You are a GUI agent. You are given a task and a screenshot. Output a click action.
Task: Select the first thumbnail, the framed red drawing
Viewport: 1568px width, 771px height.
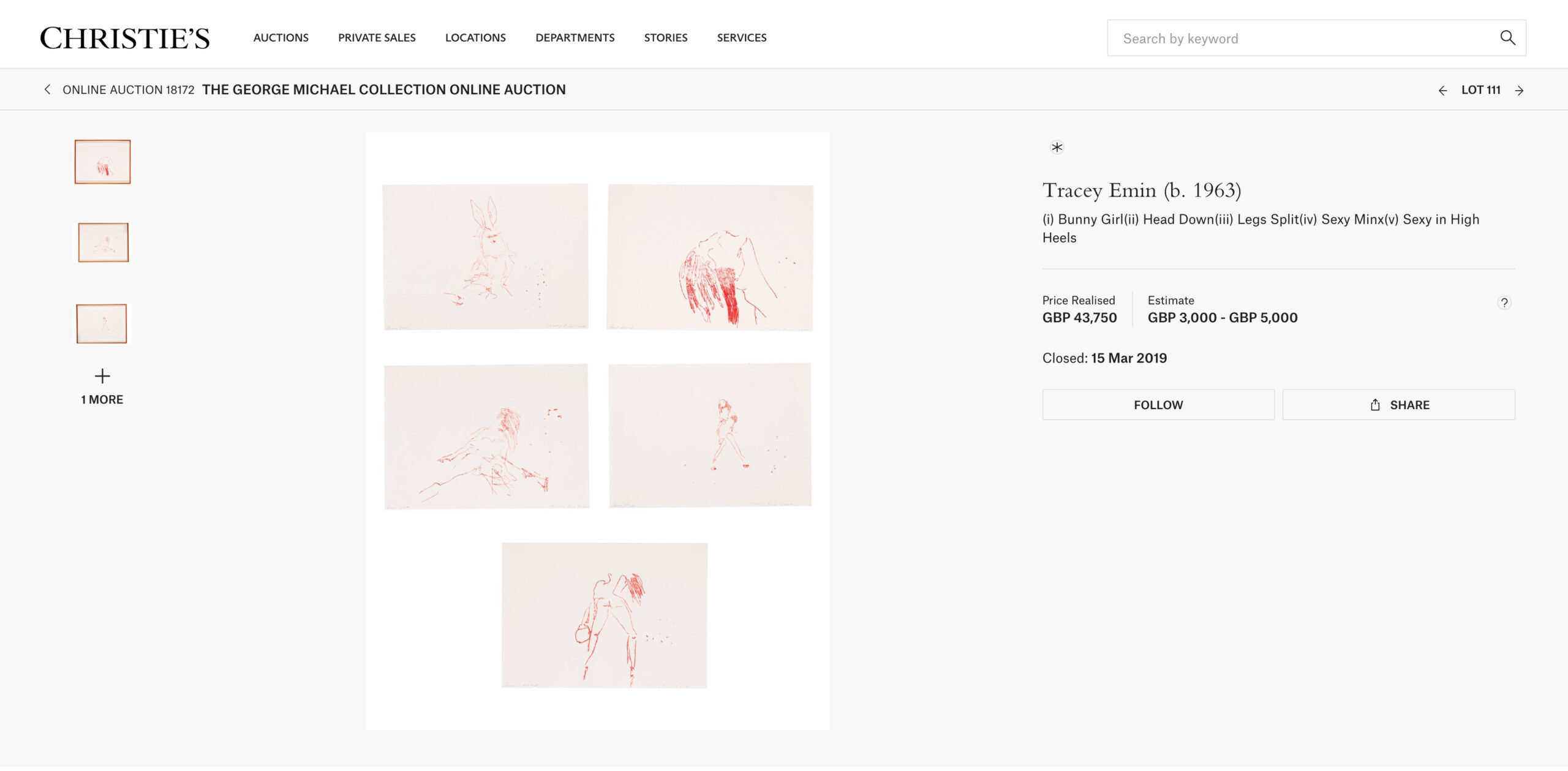click(x=102, y=162)
